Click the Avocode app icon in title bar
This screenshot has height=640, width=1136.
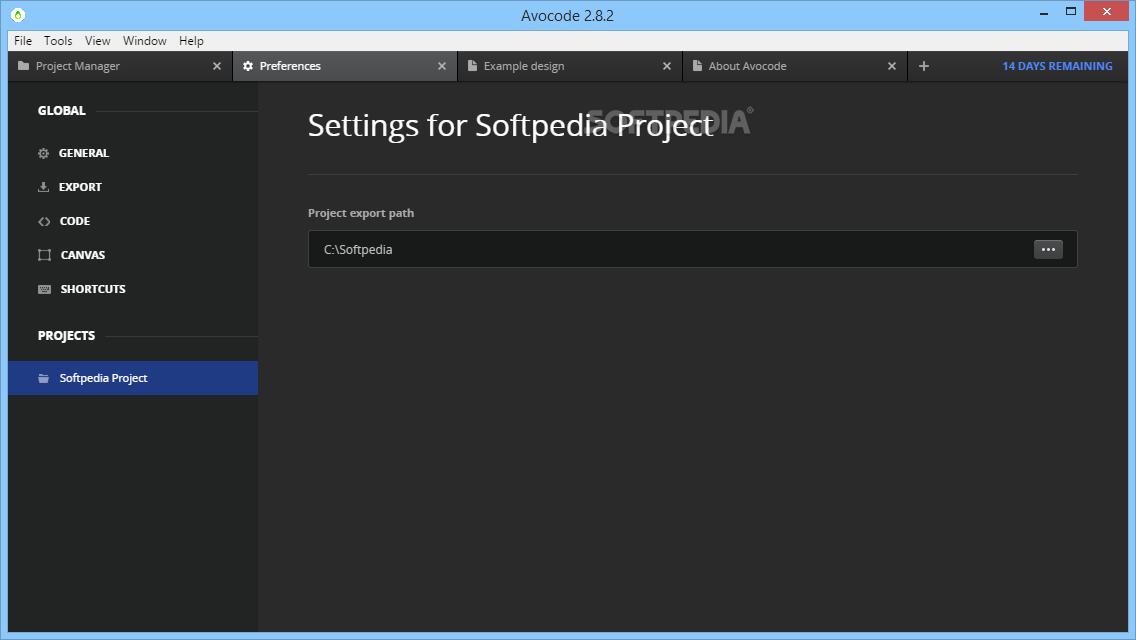click(x=18, y=14)
